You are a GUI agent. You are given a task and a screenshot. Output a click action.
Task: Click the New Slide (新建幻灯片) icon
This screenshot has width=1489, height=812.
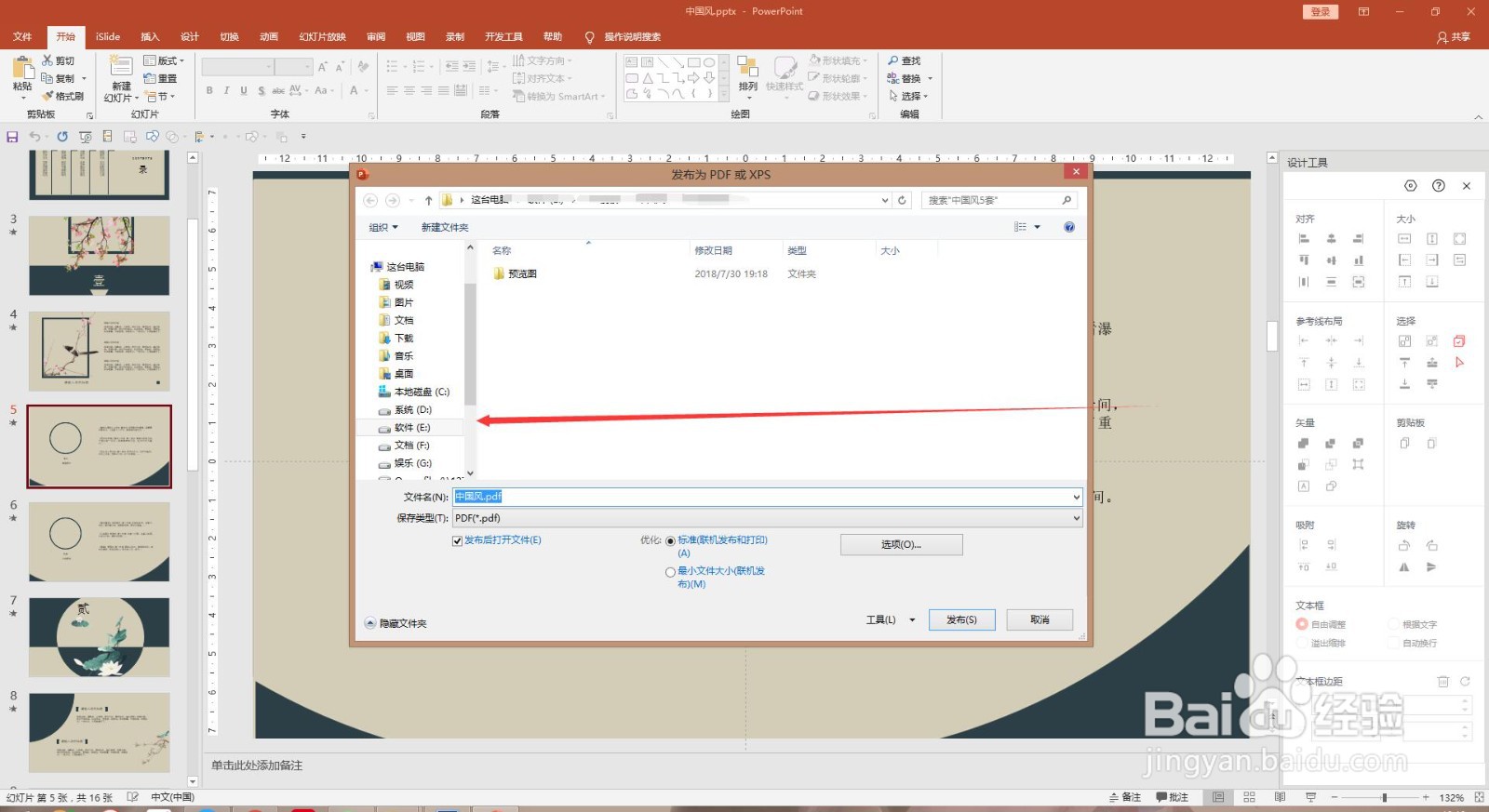(121, 66)
